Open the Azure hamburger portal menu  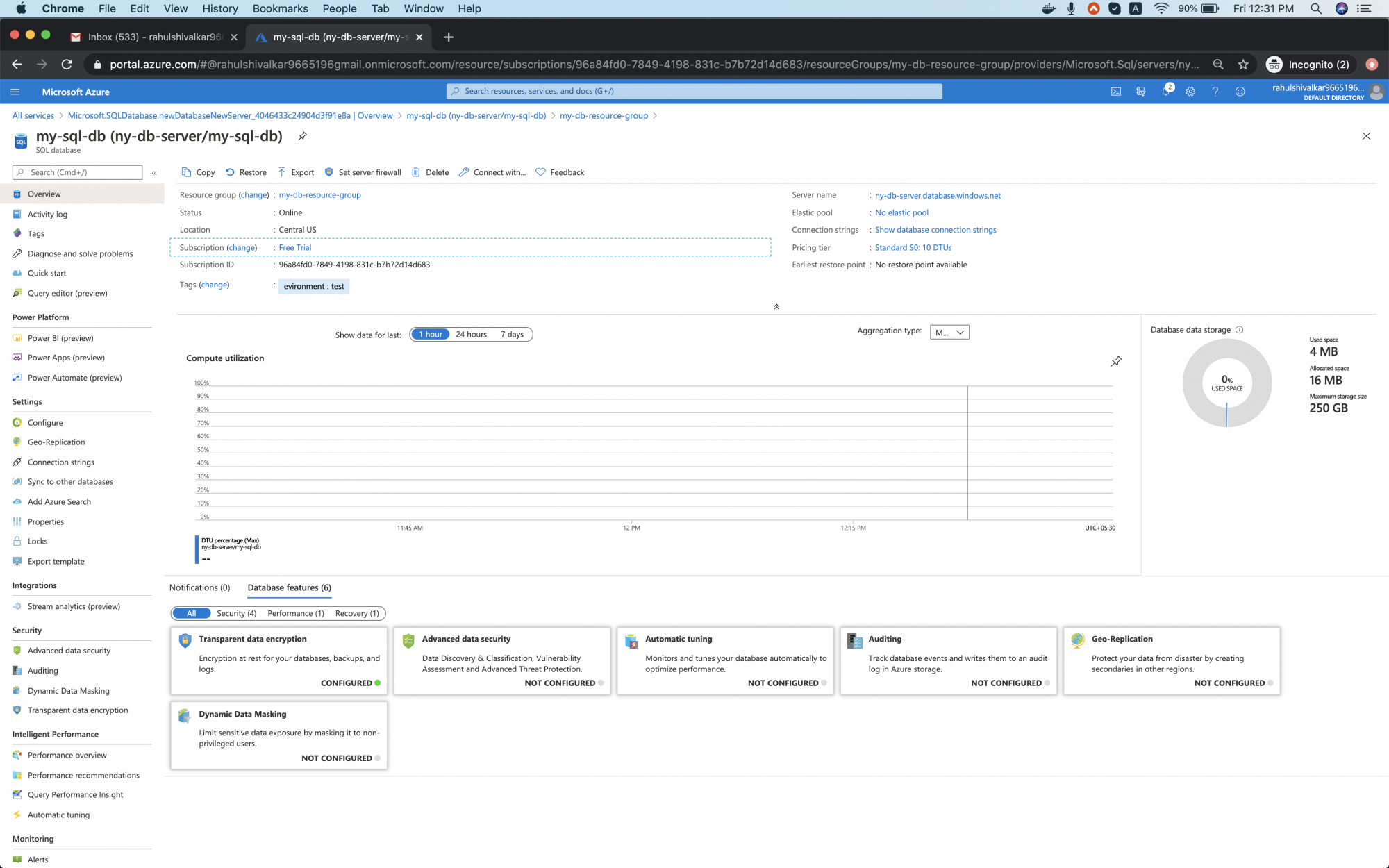15,92
